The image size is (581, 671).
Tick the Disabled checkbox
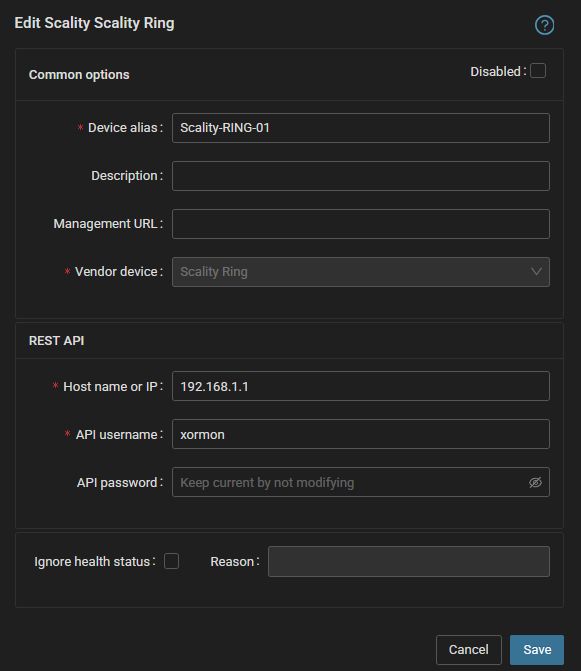coord(538,71)
